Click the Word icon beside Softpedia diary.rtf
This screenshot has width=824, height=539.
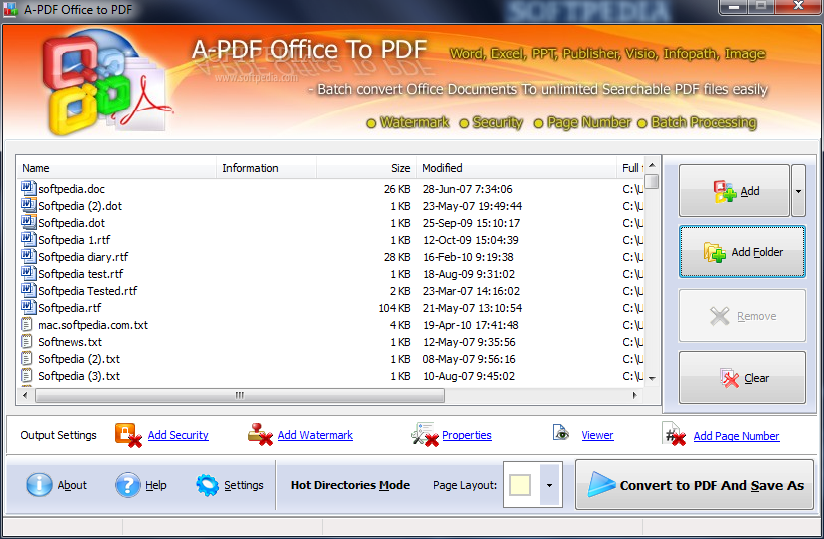pos(28,256)
